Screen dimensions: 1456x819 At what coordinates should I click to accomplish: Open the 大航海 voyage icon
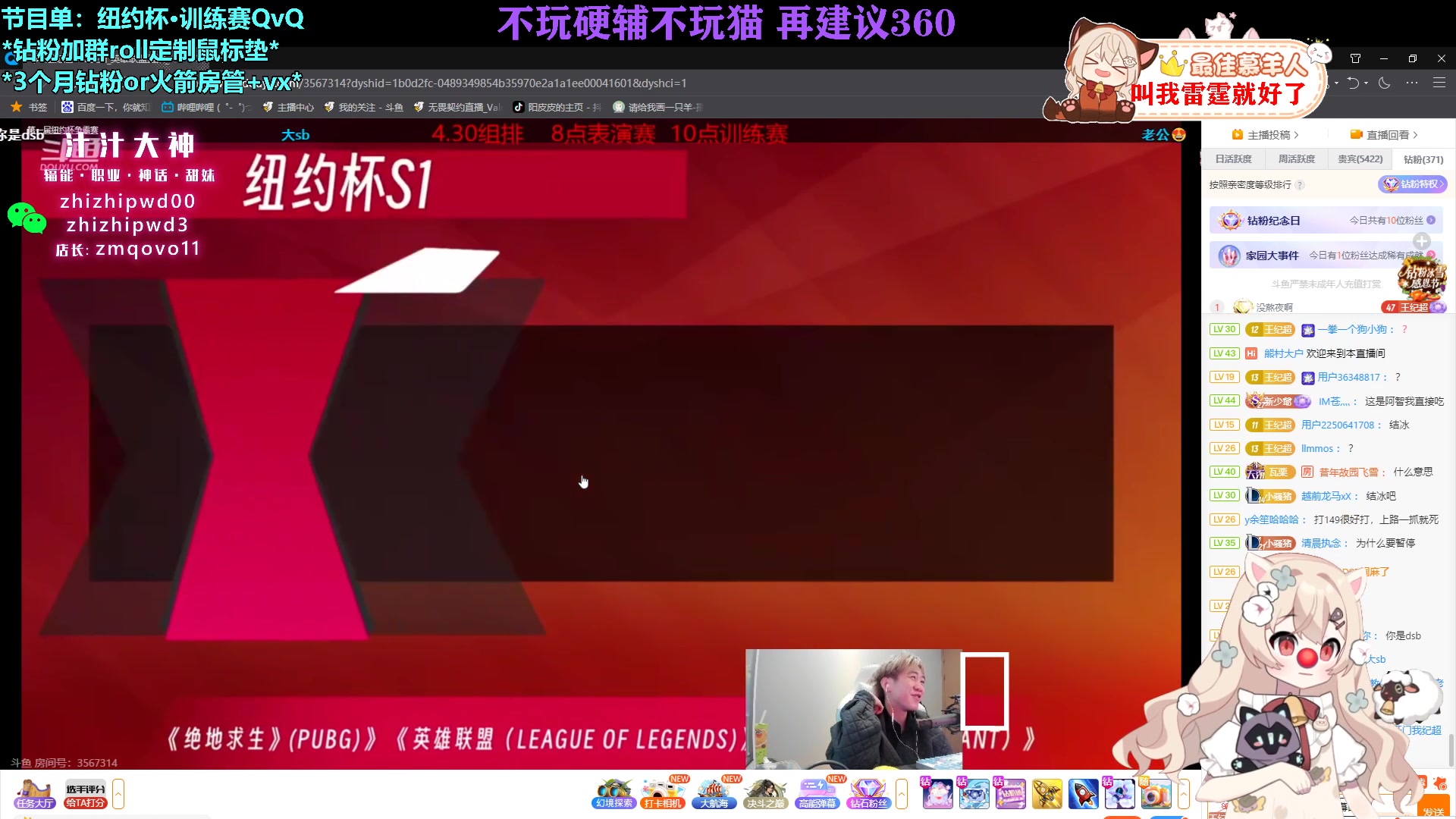(714, 794)
